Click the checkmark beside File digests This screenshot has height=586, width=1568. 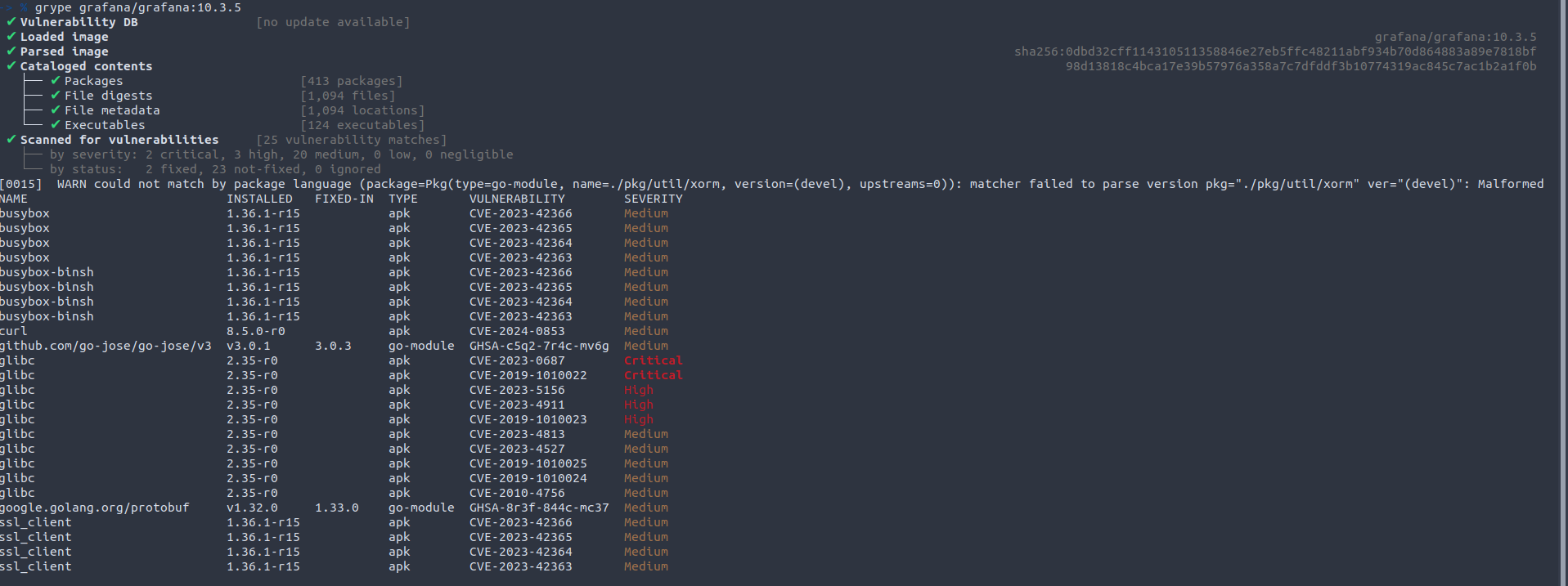pos(56,96)
